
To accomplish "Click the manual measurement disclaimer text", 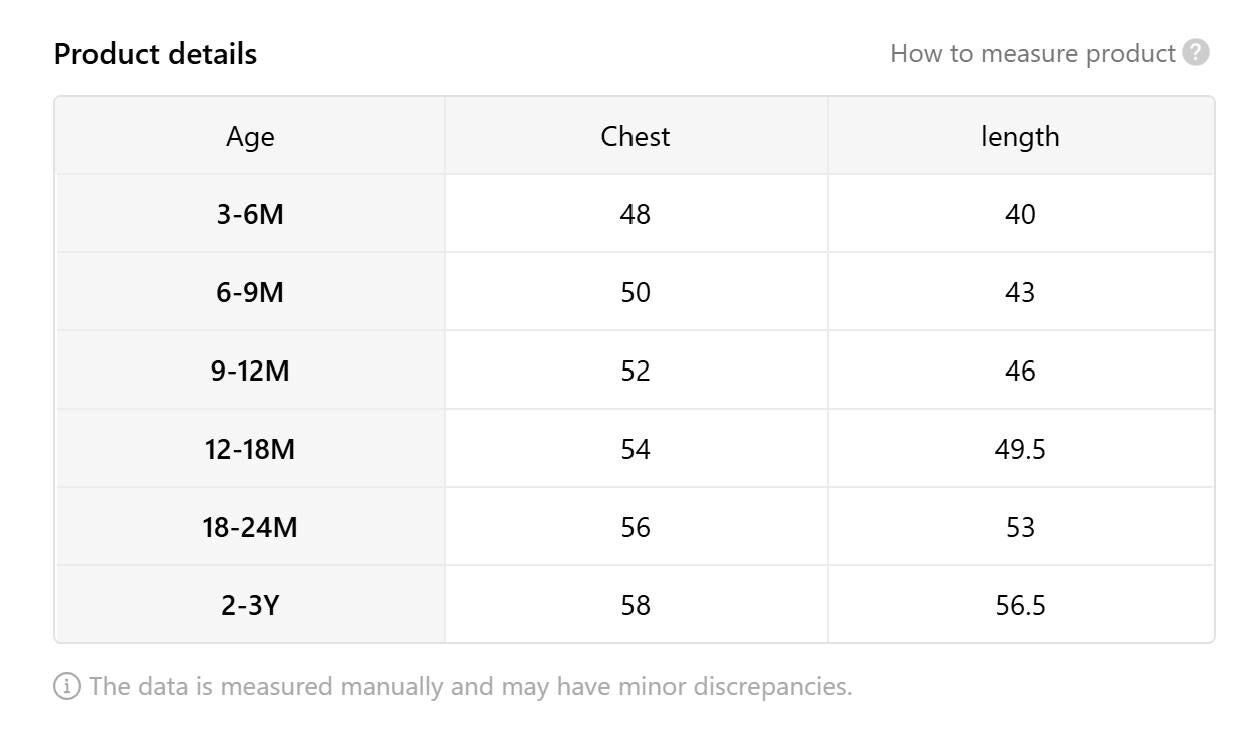I will click(x=470, y=687).
